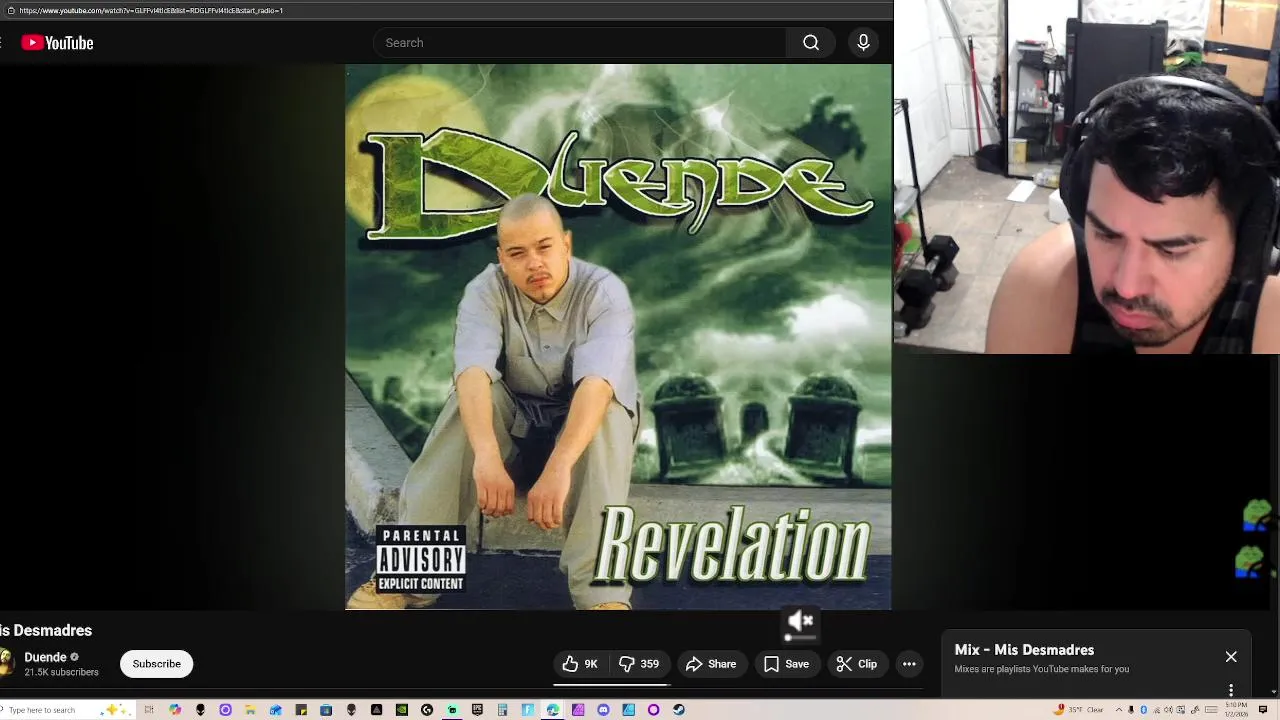This screenshot has height=720, width=1280.
Task: Open Mix panel vertical dots options
Action: [1231, 690]
